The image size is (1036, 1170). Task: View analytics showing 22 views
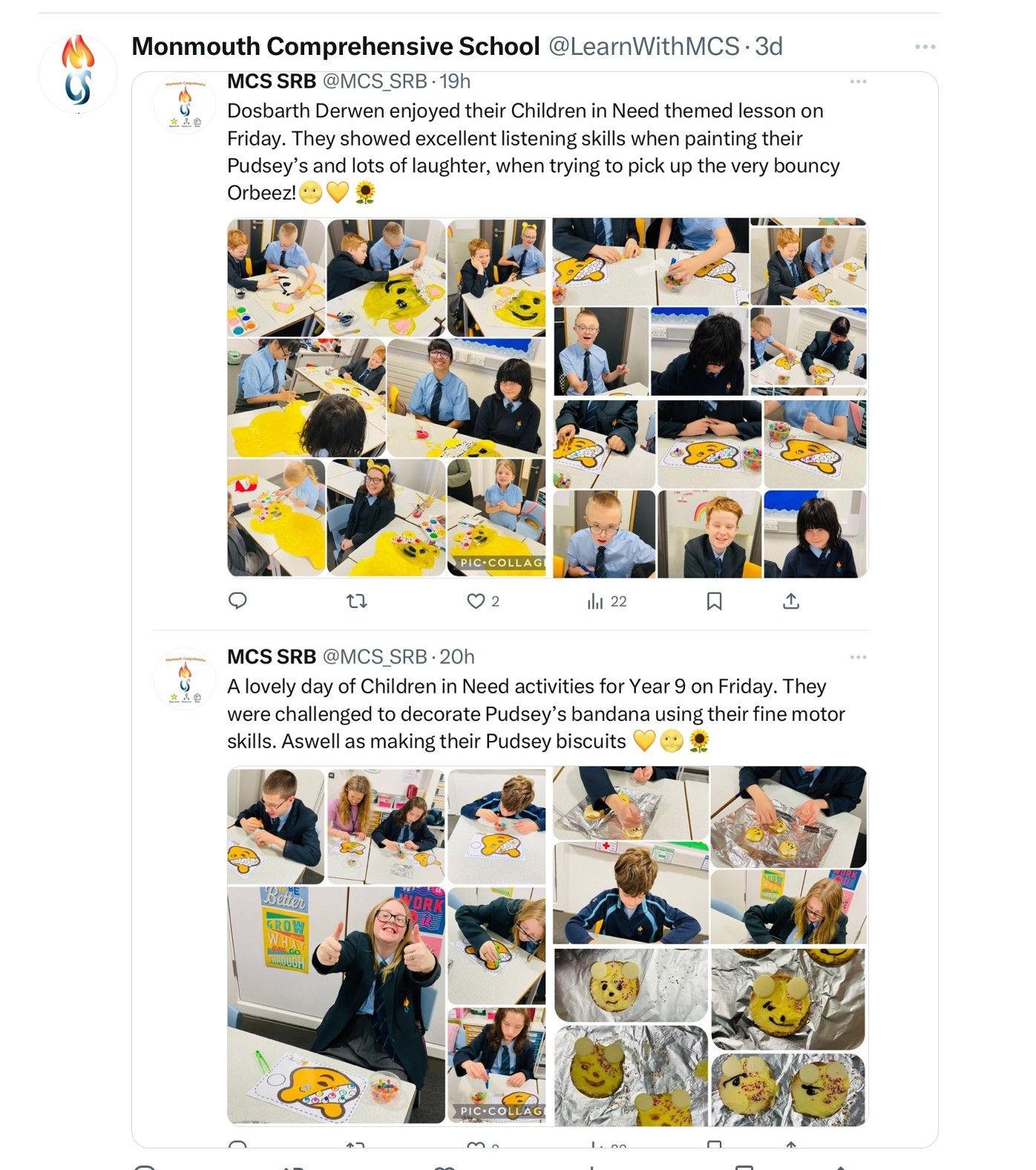point(607,601)
